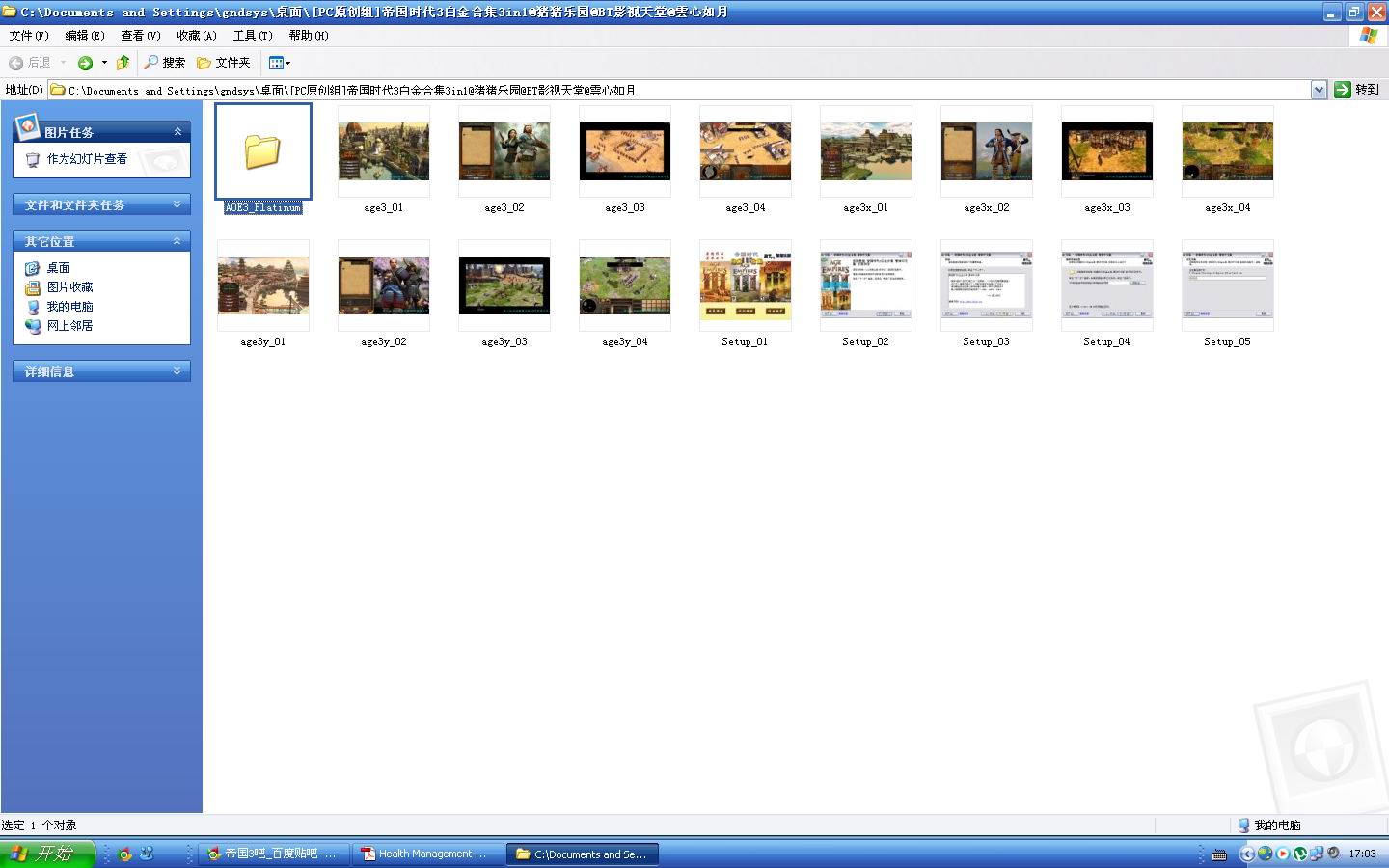
Task: Select the age3y_03 thumbnail
Action: click(504, 285)
